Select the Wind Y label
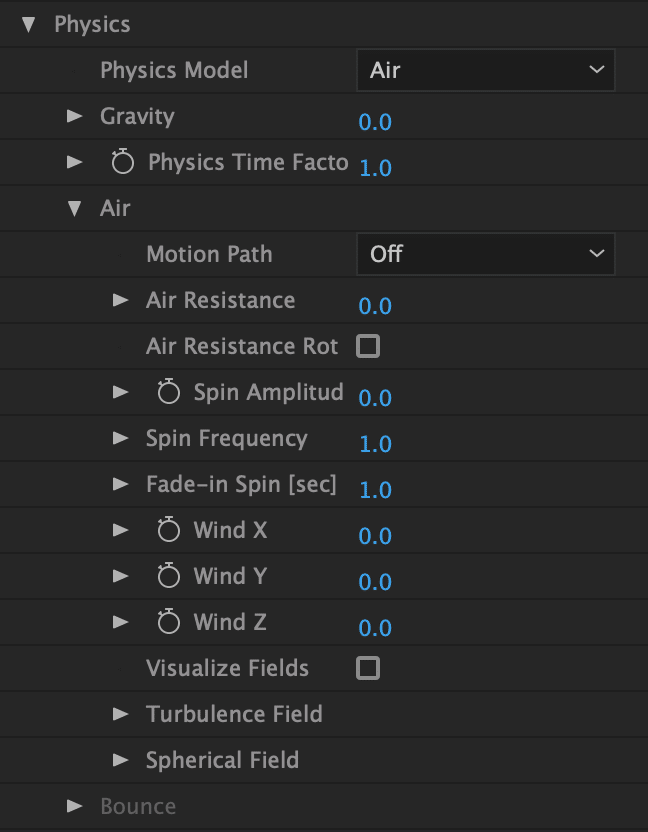 click(230, 576)
